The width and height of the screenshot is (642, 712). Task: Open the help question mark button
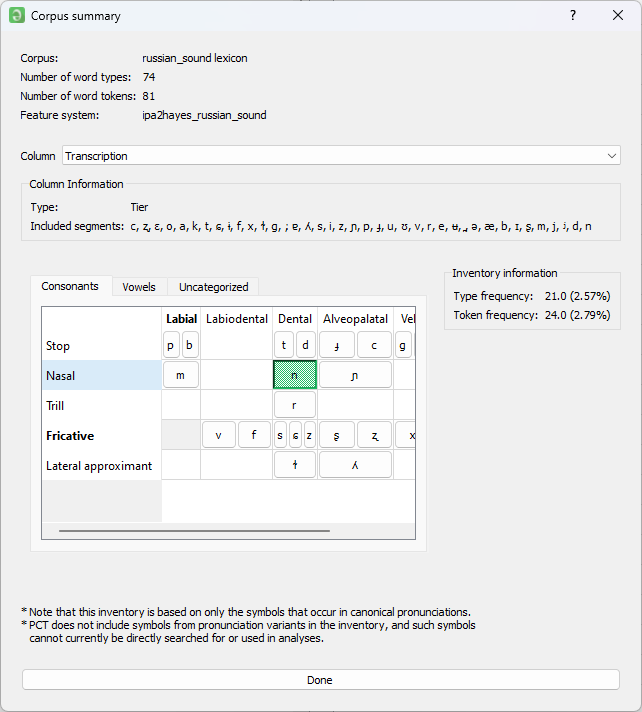point(573,15)
